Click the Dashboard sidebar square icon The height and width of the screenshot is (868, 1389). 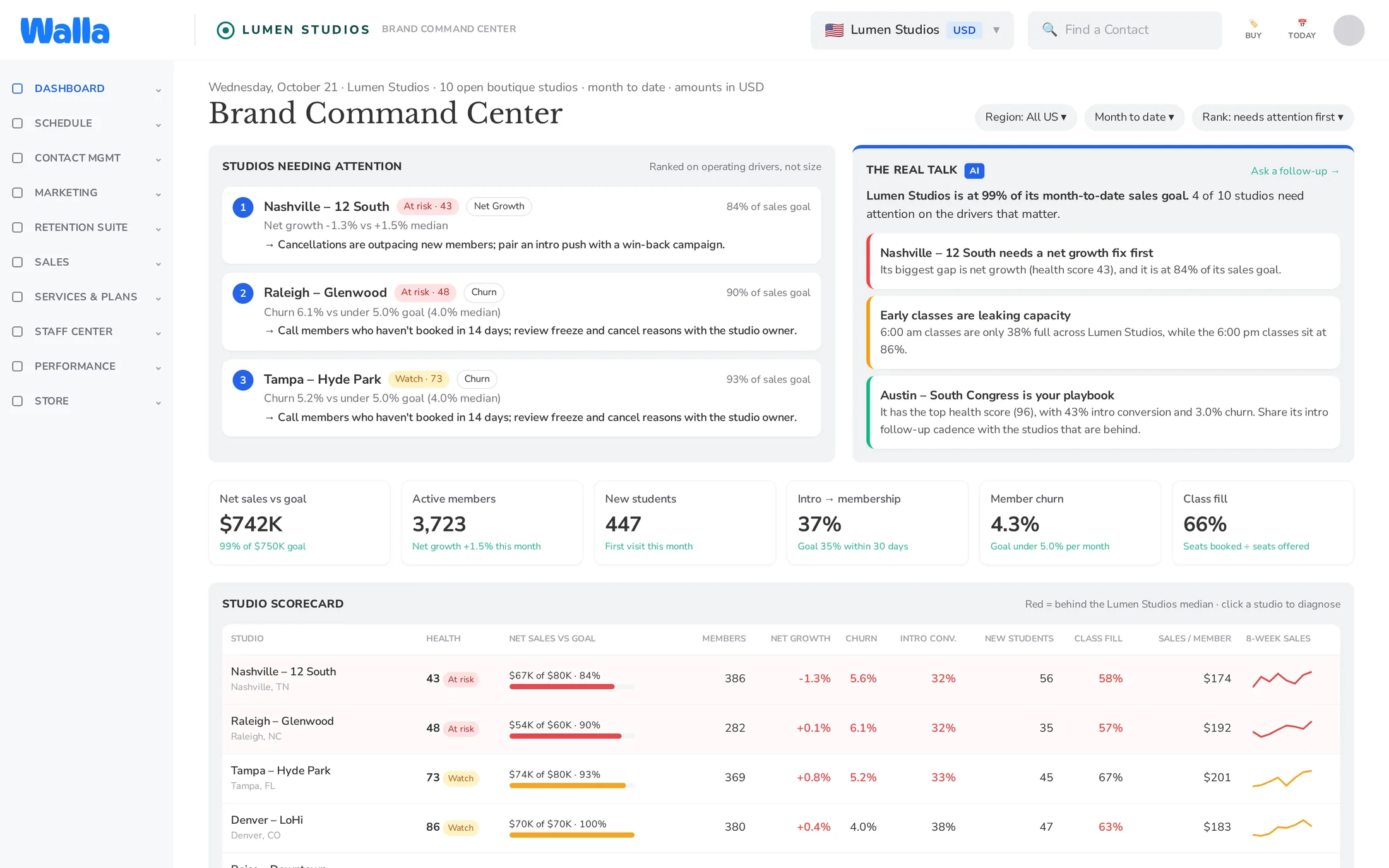tap(18, 88)
